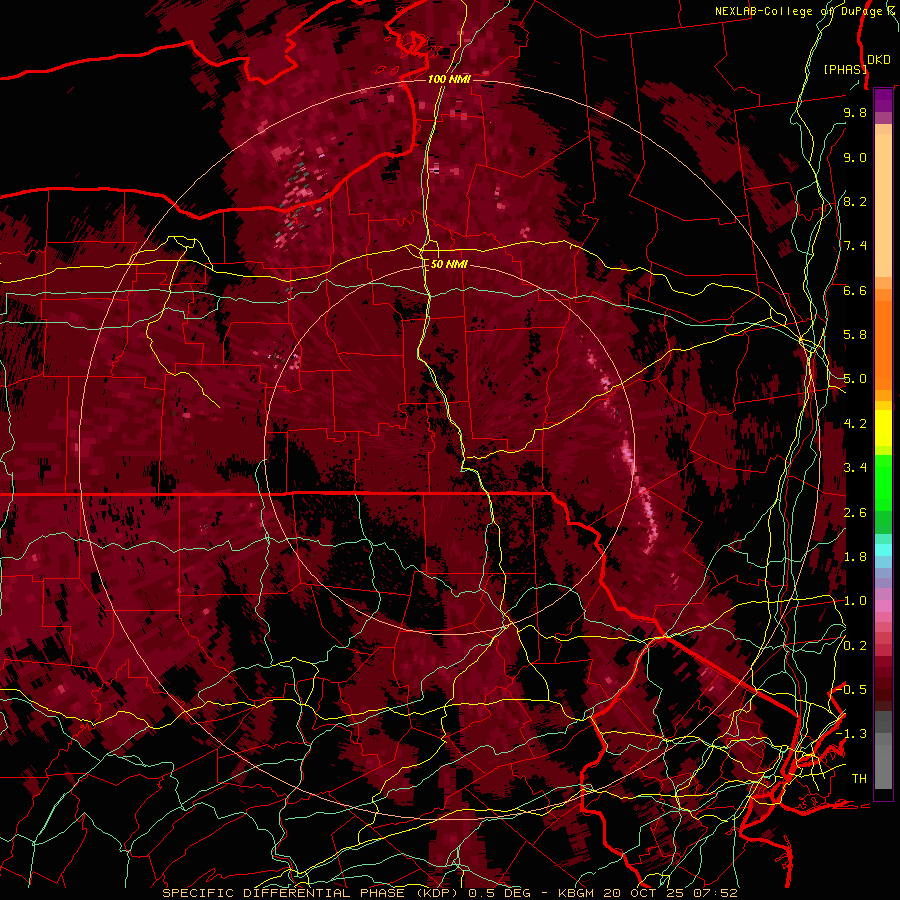Click the TH label on color scale
Image resolution: width=900 pixels, height=900 pixels.
tap(859, 779)
